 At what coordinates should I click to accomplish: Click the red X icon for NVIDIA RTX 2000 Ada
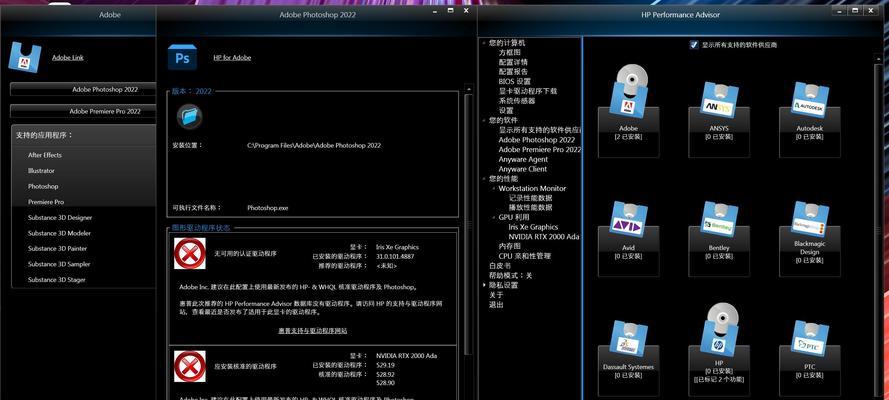189,366
